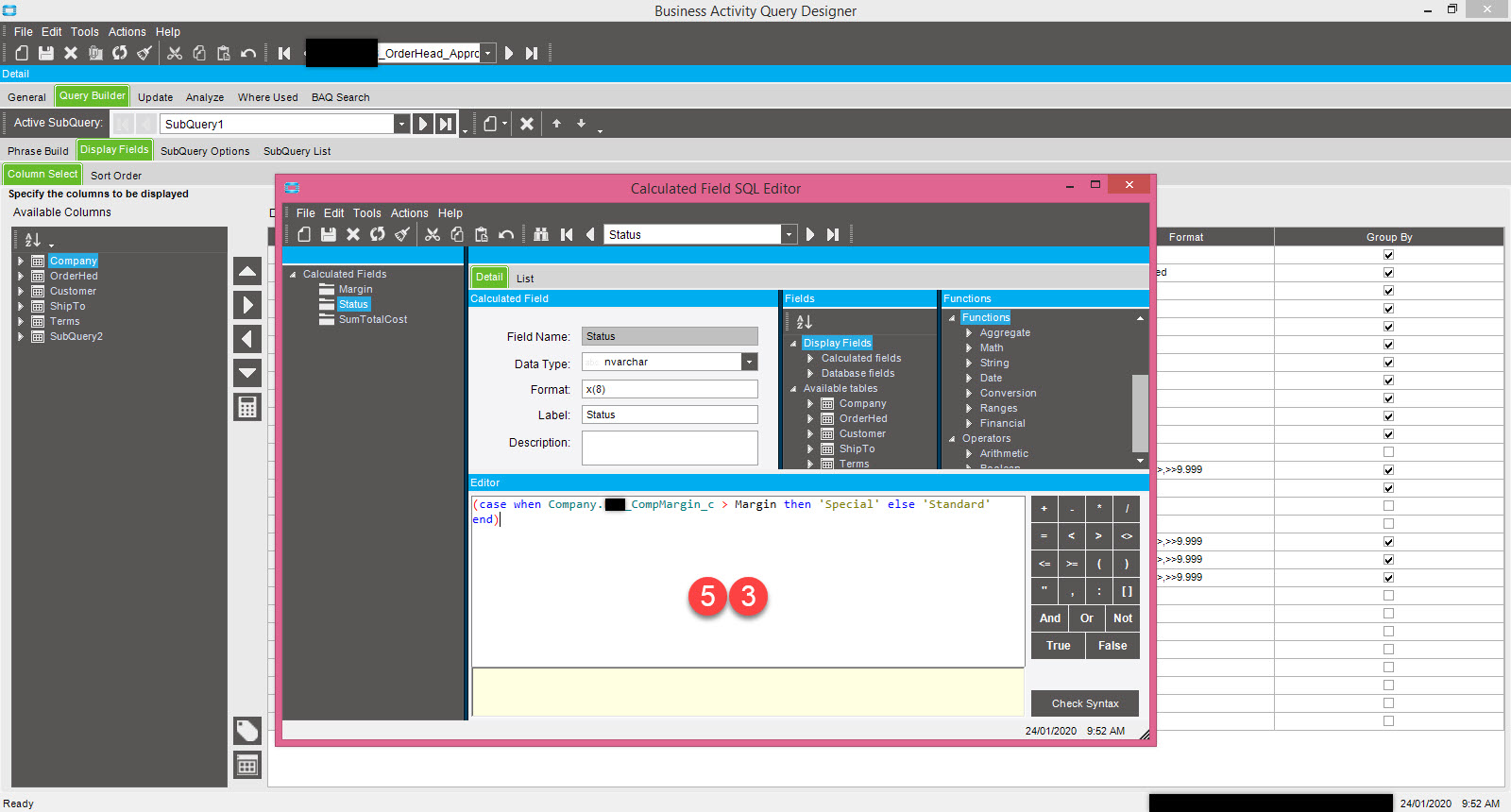This screenshot has height=812, width=1511.
Task: Move subquery down with the down arrow
Action: 582,124
